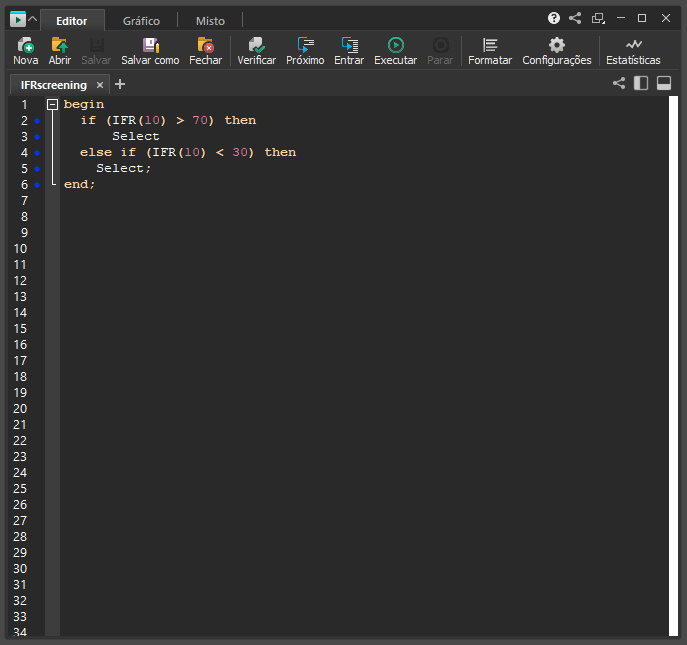Open a file with Abrir
This screenshot has height=645, width=687.
pos(60,51)
